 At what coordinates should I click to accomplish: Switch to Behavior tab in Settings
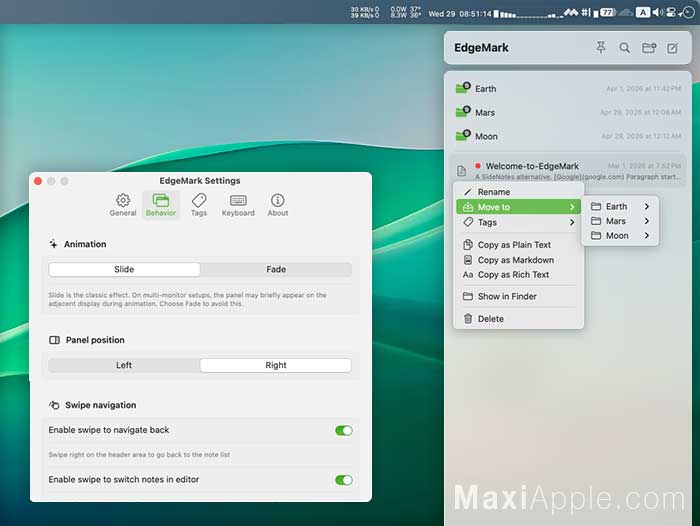pyautogui.click(x=161, y=205)
